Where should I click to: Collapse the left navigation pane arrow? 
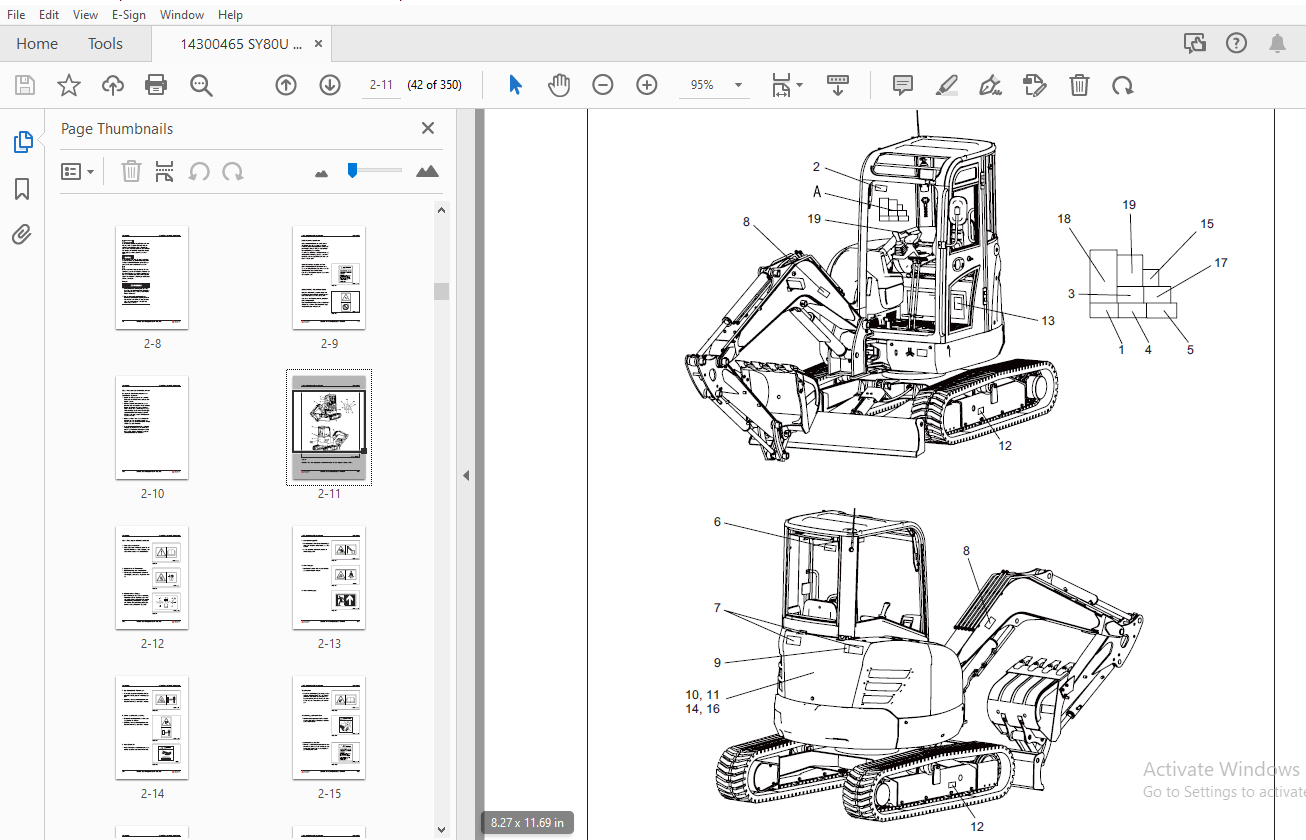pos(465,476)
